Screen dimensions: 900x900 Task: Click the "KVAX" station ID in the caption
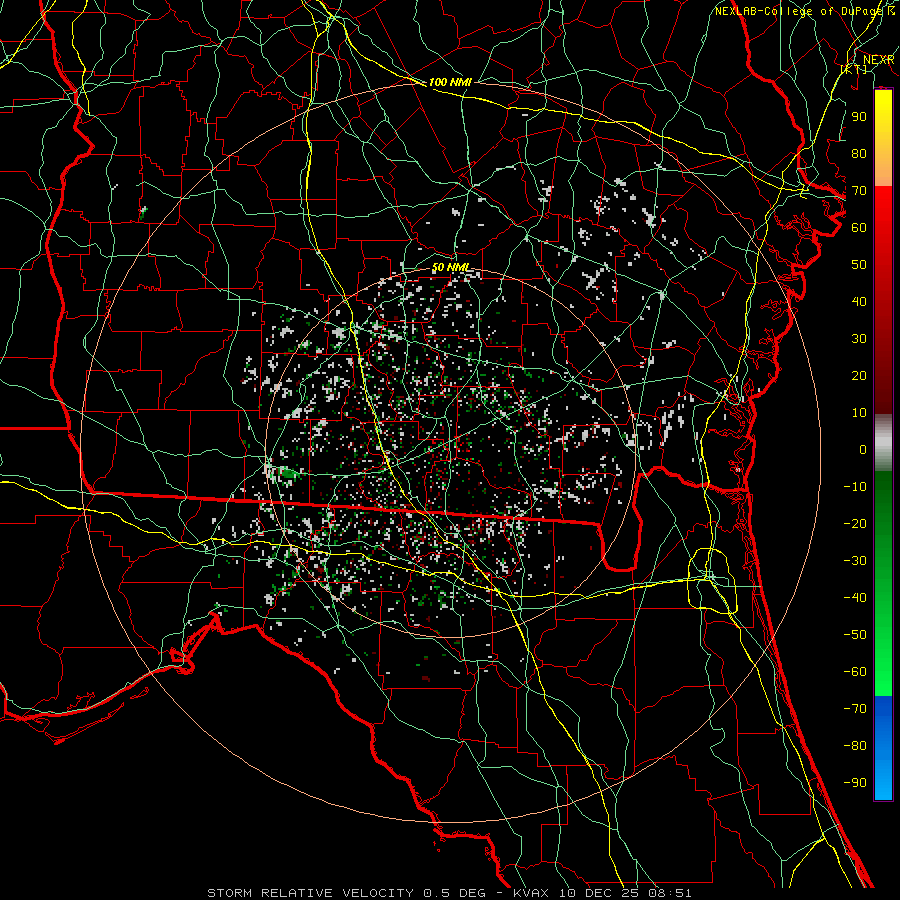[x=530, y=893]
